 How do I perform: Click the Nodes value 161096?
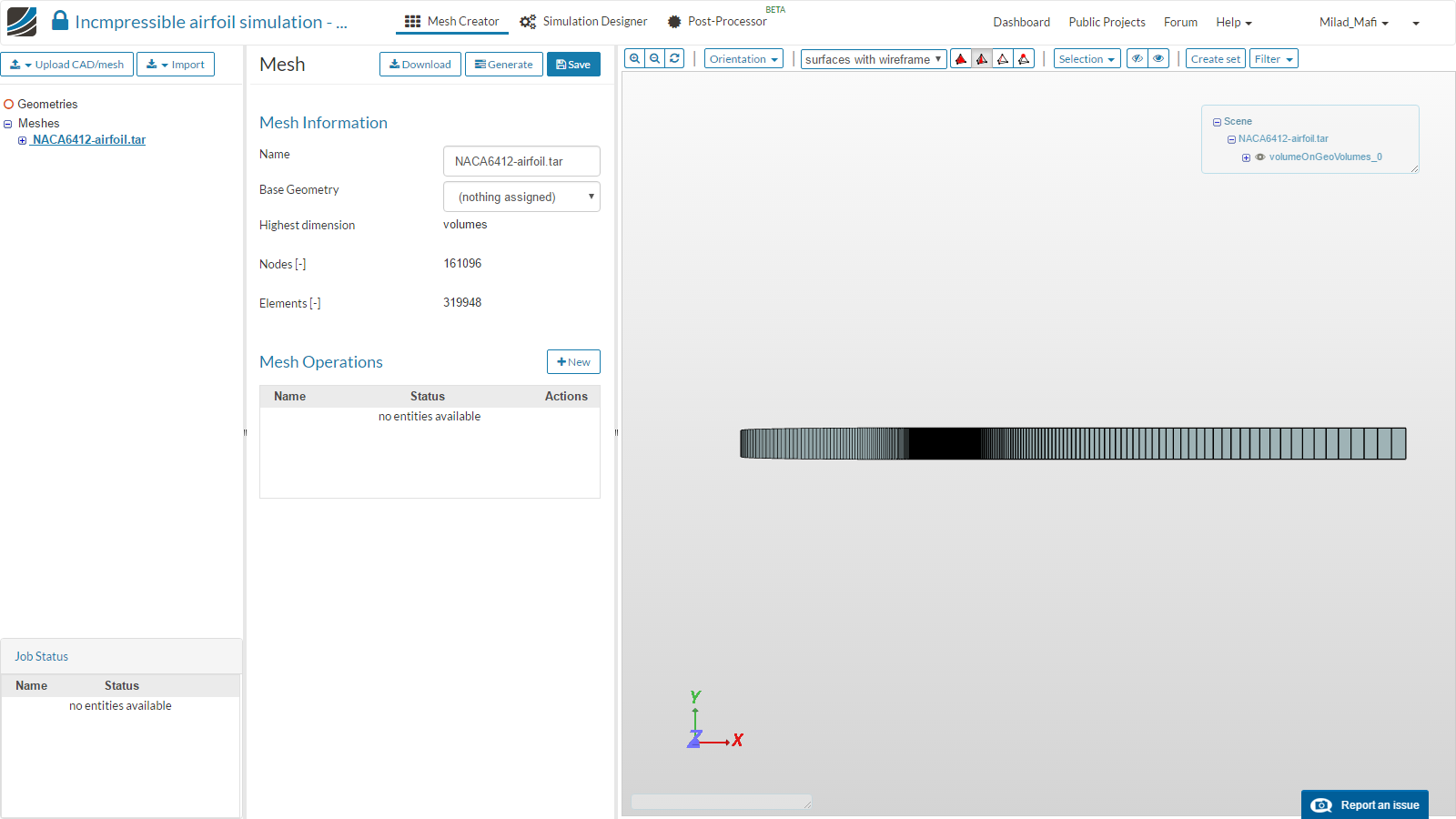point(462,264)
